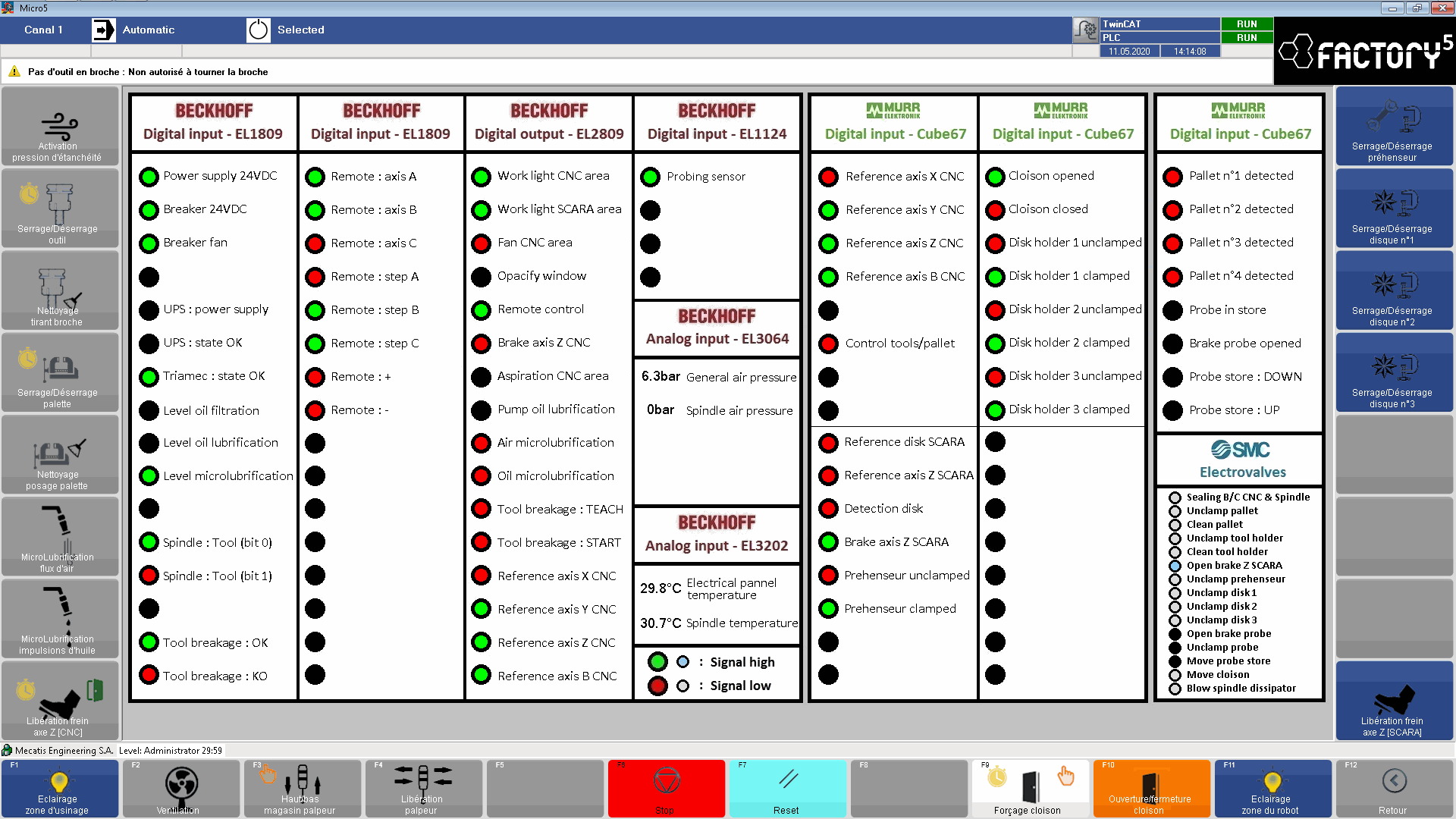The height and width of the screenshot is (819, 1456).
Task: Click the General air pressure 6.3bar value
Action: 661,376
